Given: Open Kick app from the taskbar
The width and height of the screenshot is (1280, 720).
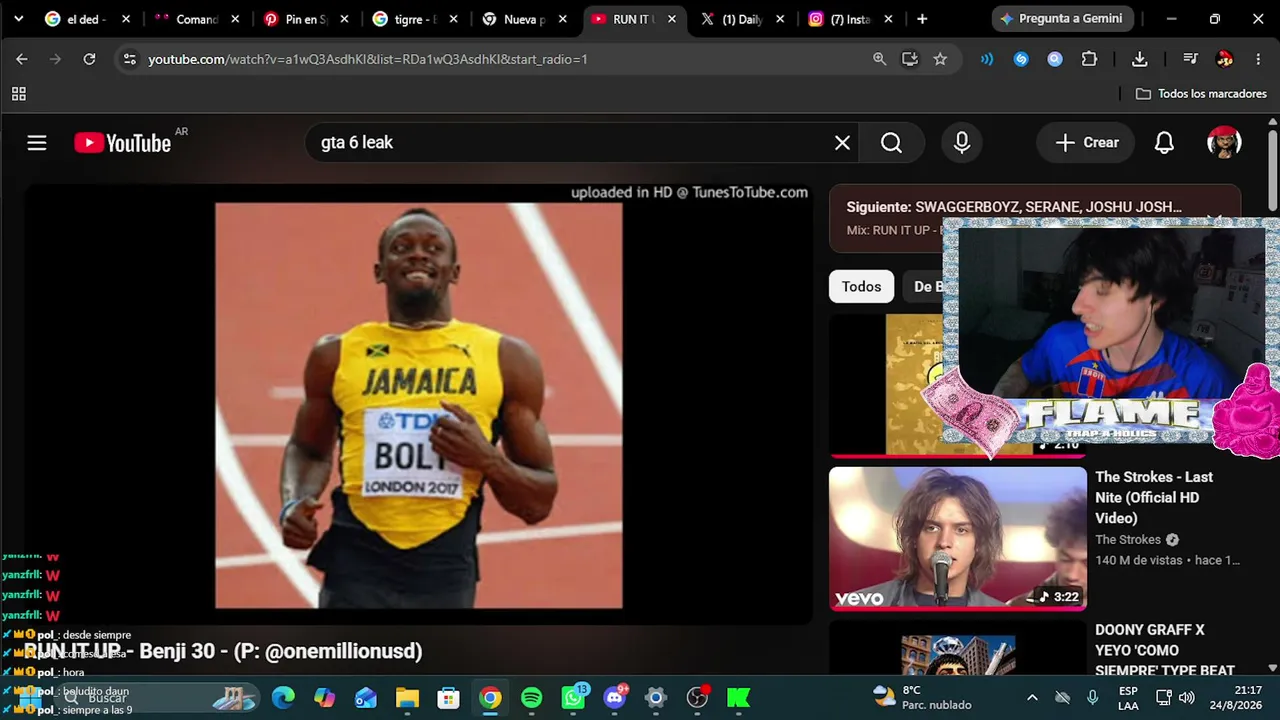Looking at the screenshot, I should pos(738,697).
